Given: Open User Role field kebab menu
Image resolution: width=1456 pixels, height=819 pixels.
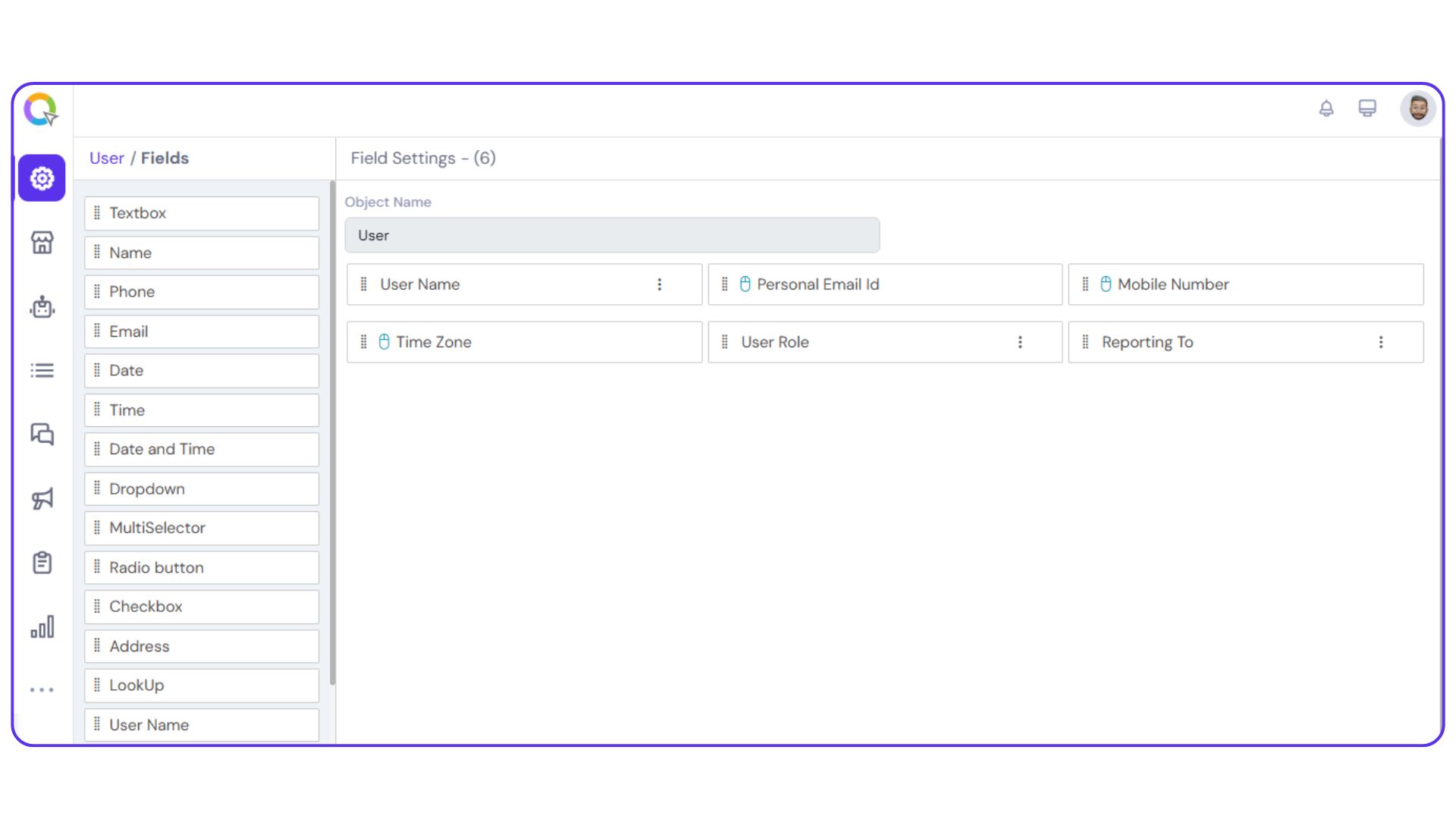Looking at the screenshot, I should click(x=1020, y=342).
